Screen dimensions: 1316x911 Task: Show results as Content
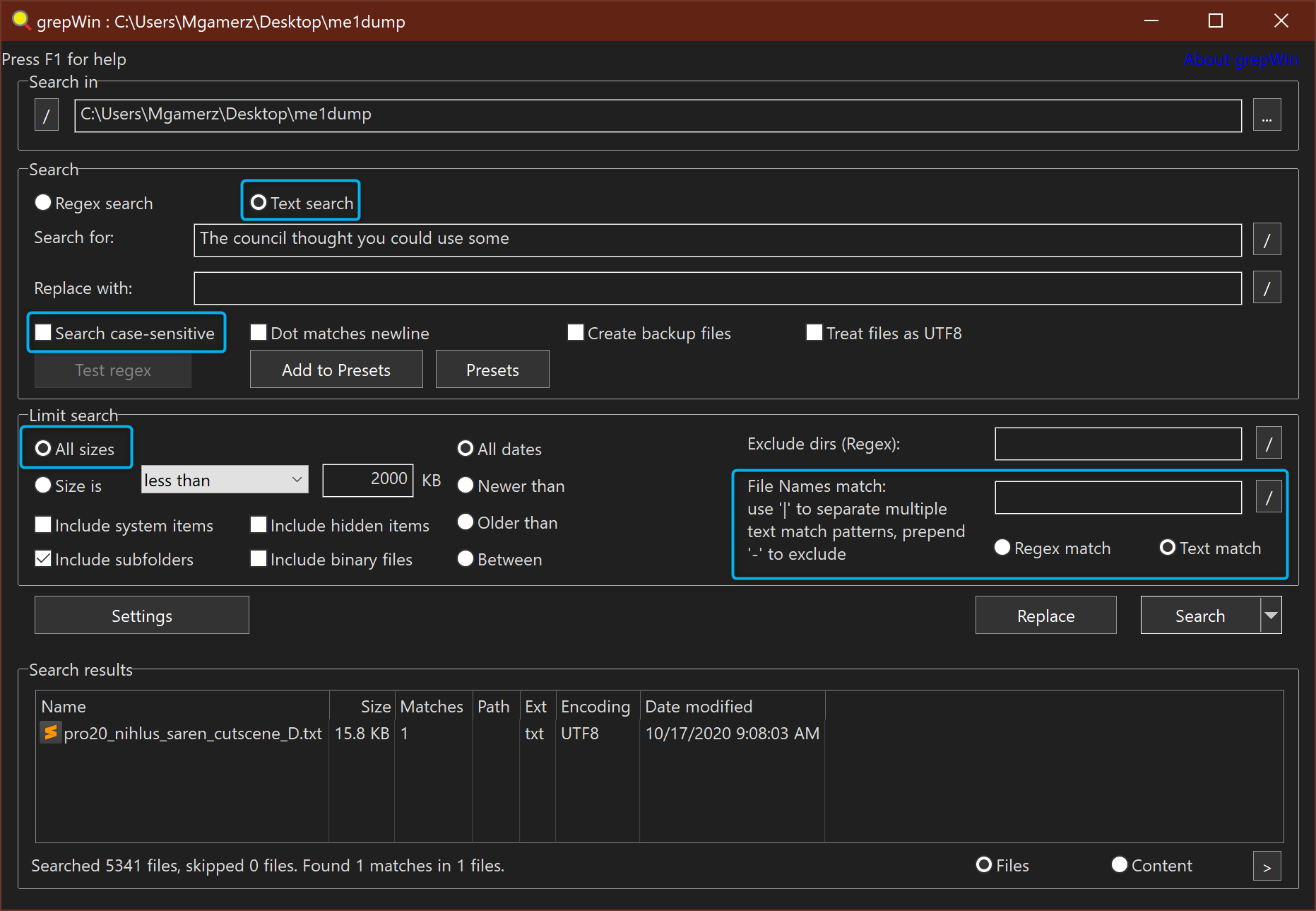(1120, 865)
